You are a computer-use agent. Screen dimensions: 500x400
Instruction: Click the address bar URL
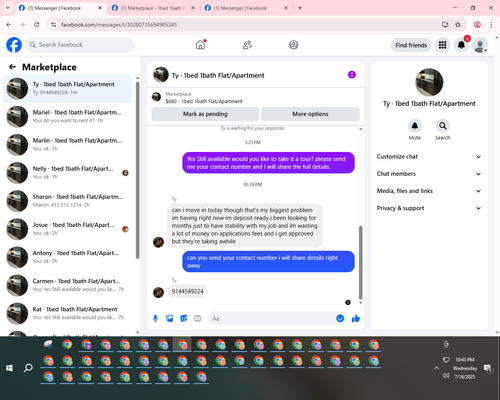tap(119, 25)
